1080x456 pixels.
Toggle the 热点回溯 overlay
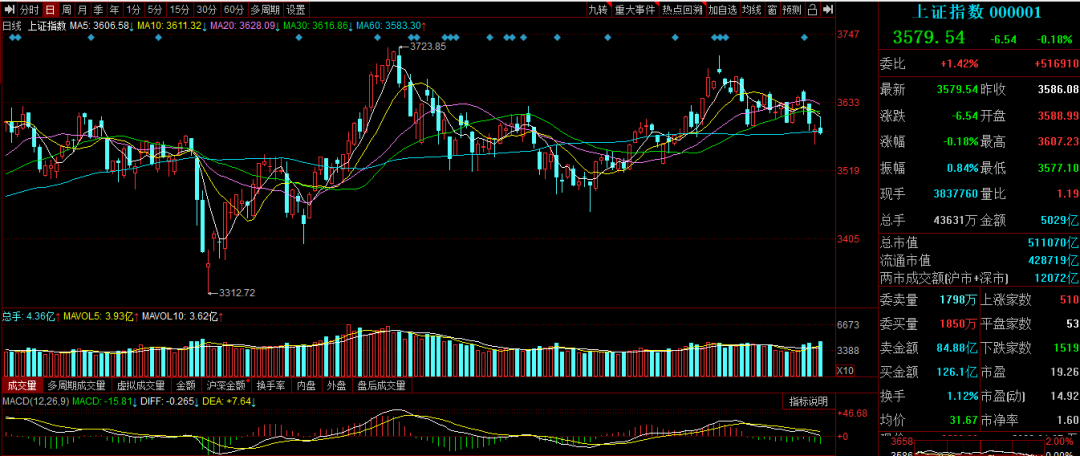[x=683, y=10]
